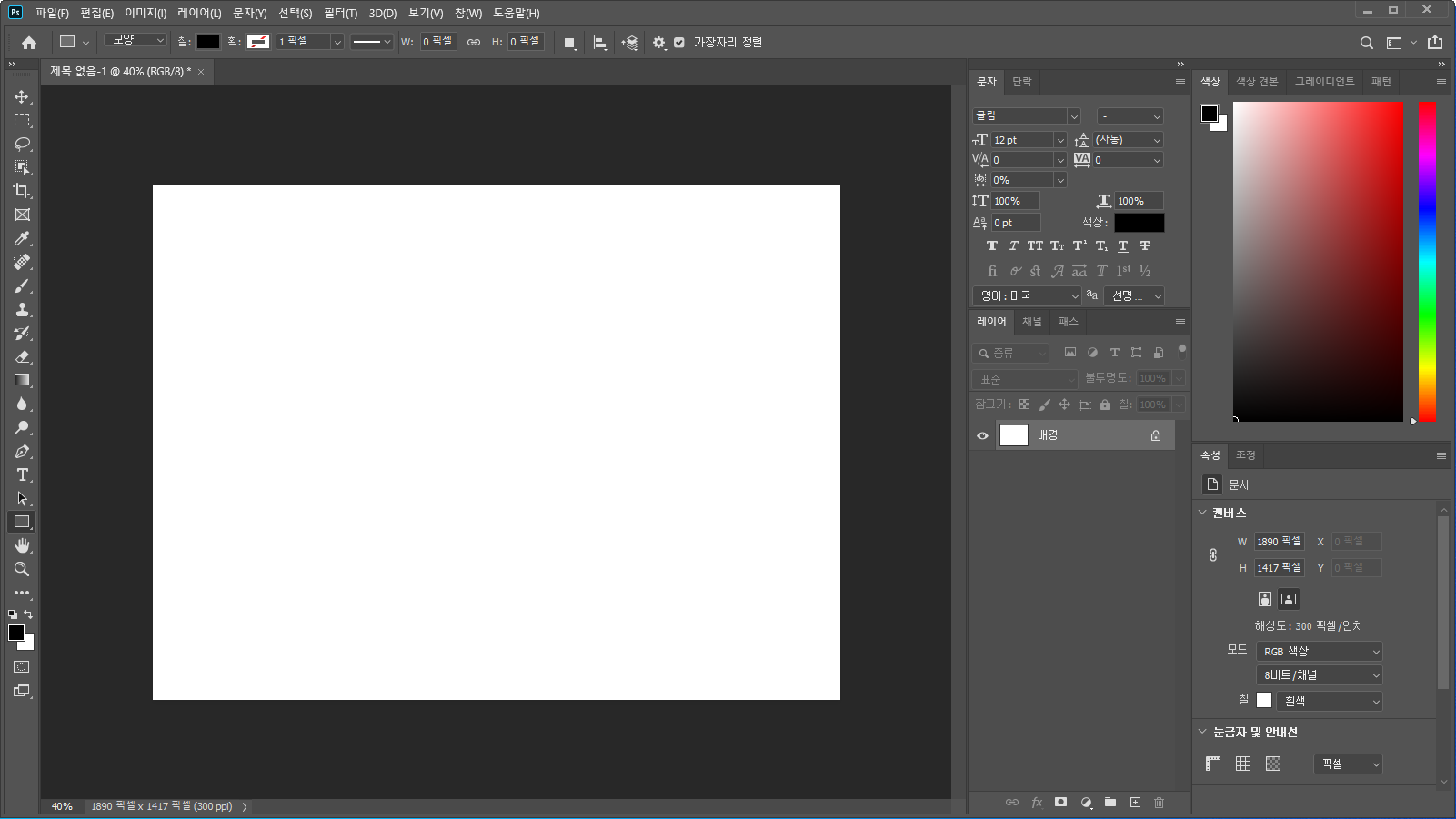1456x819 pixels.
Task: Click the canvas H 1417 픽셀 field
Action: point(1280,568)
